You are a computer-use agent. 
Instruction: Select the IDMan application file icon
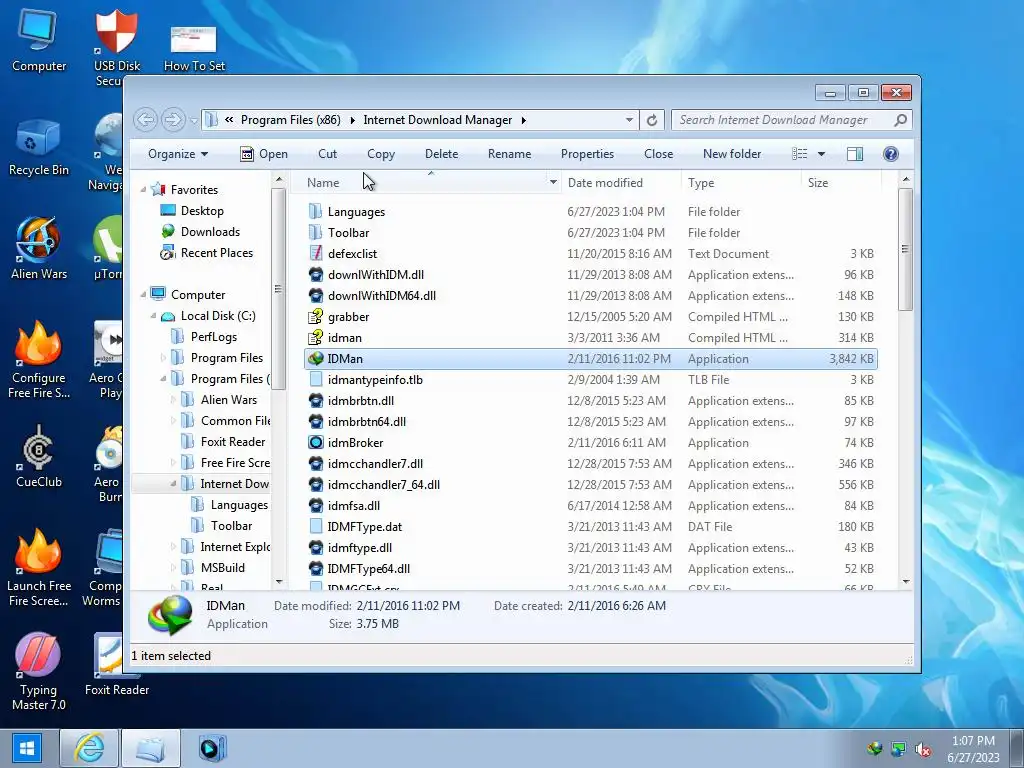click(x=316, y=359)
